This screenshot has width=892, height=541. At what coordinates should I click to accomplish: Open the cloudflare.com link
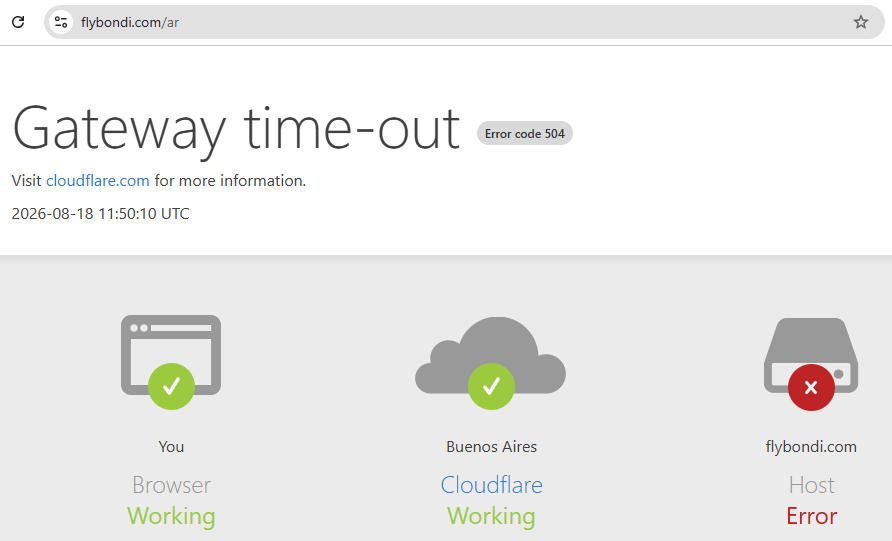point(98,180)
